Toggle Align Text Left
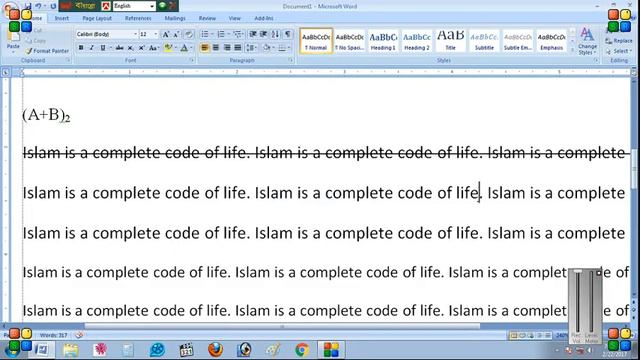Screen dimensions: 640x360 204,48
